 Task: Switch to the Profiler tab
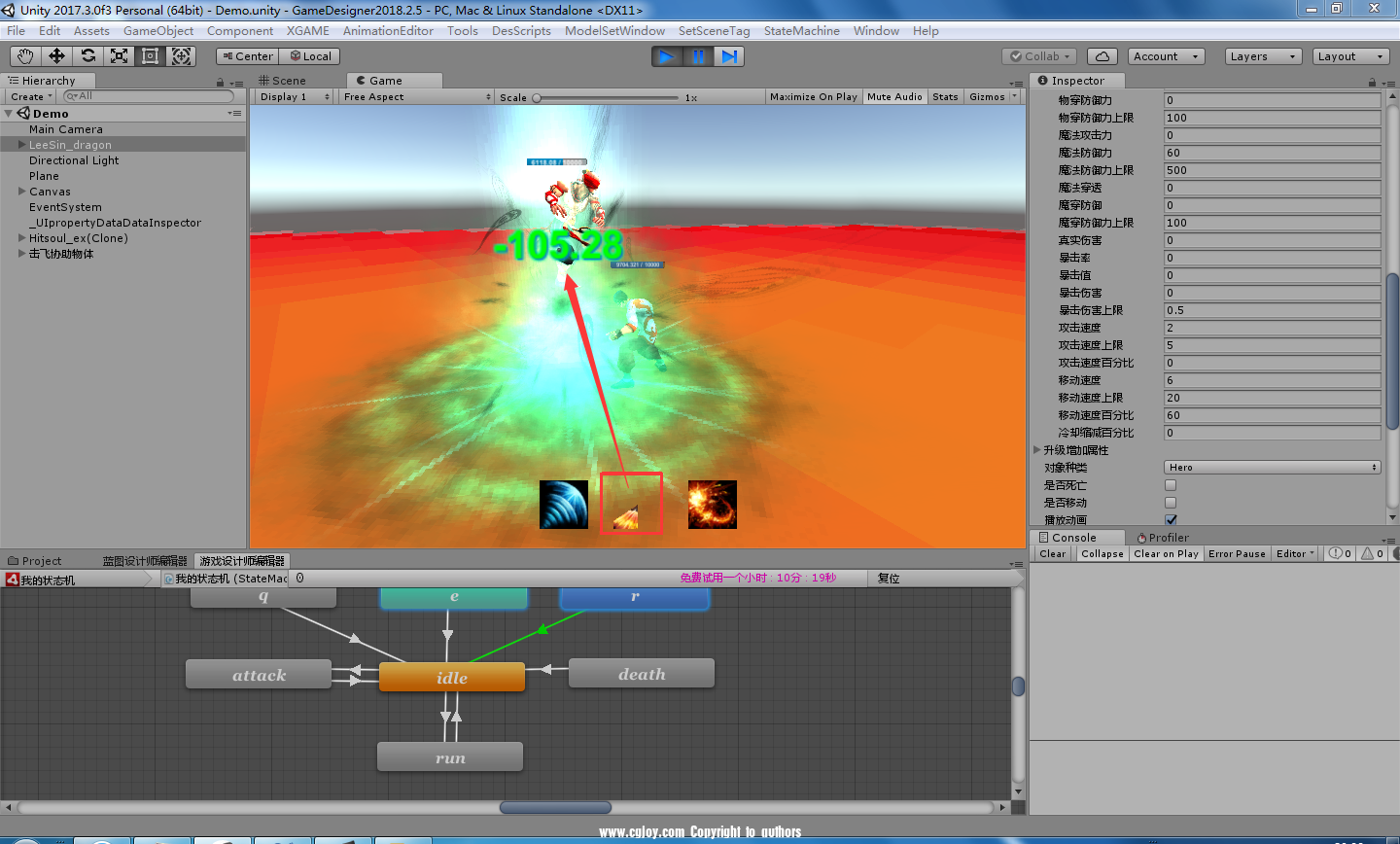coord(1163,538)
